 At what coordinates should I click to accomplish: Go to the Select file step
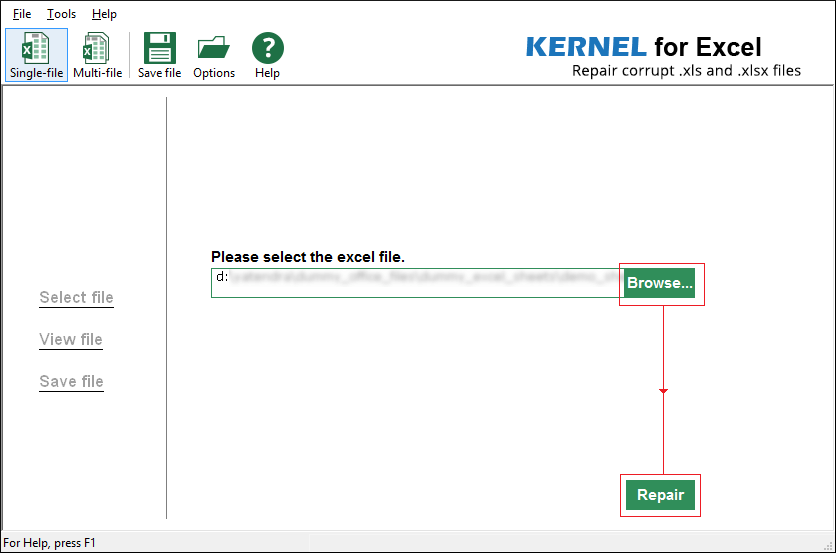(76, 298)
